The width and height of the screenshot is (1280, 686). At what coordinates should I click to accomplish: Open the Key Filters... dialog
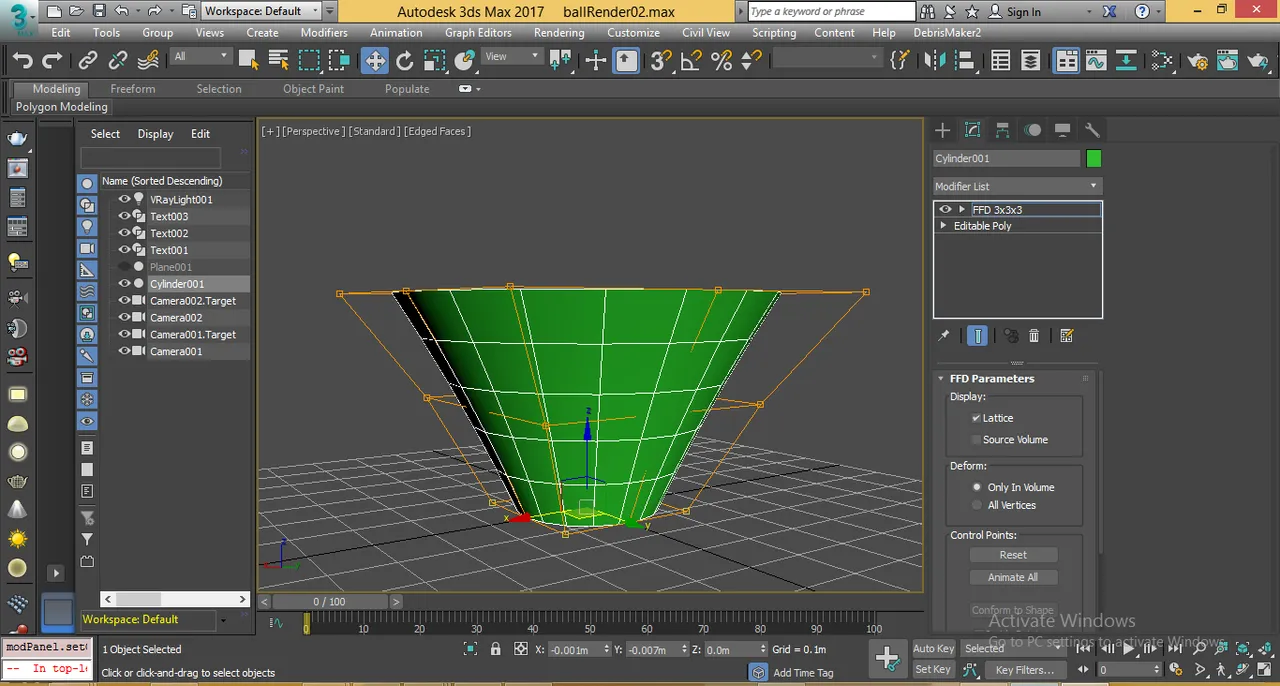1025,670
